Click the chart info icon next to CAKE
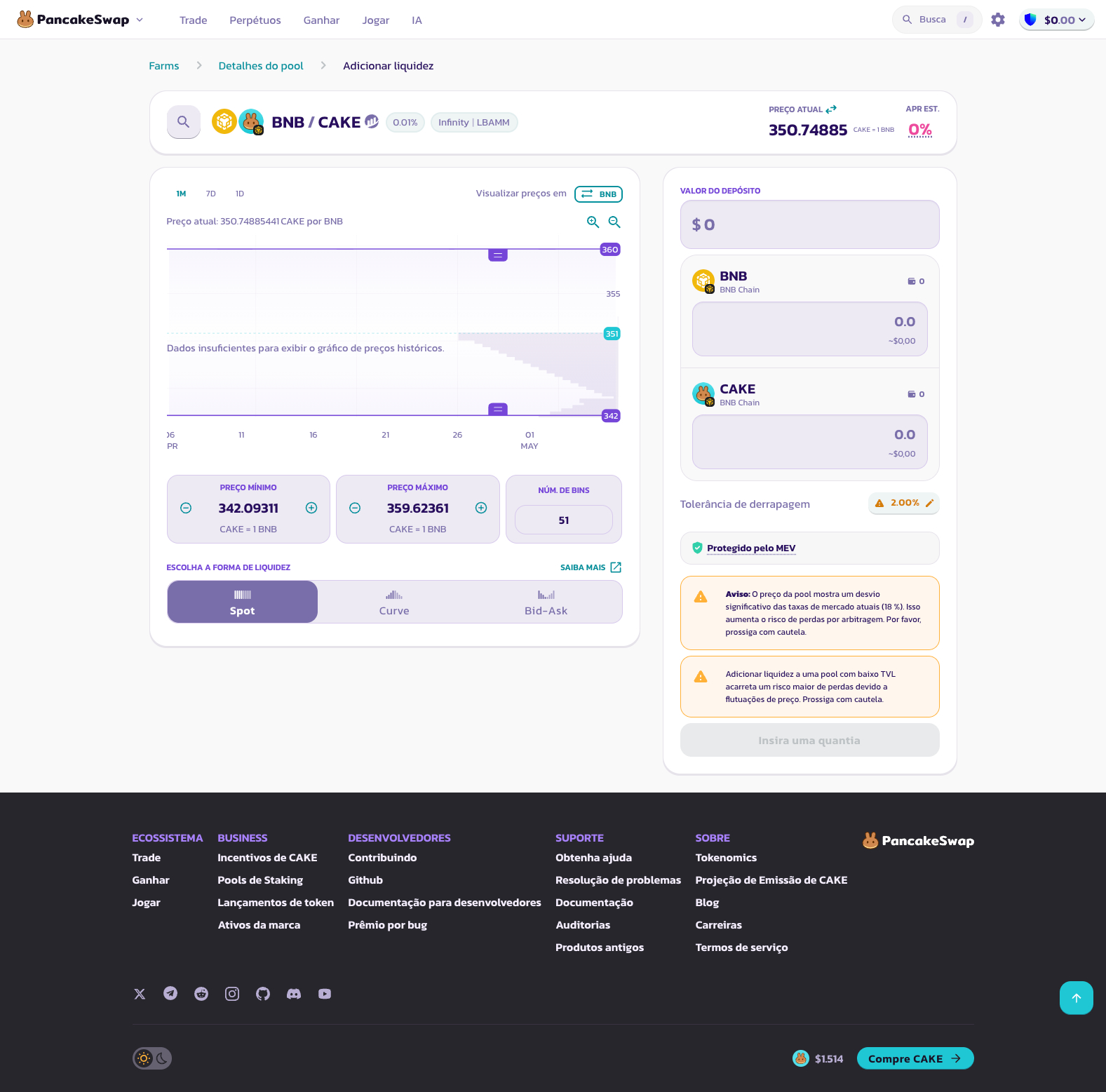The width and height of the screenshot is (1106, 1092). point(372,121)
